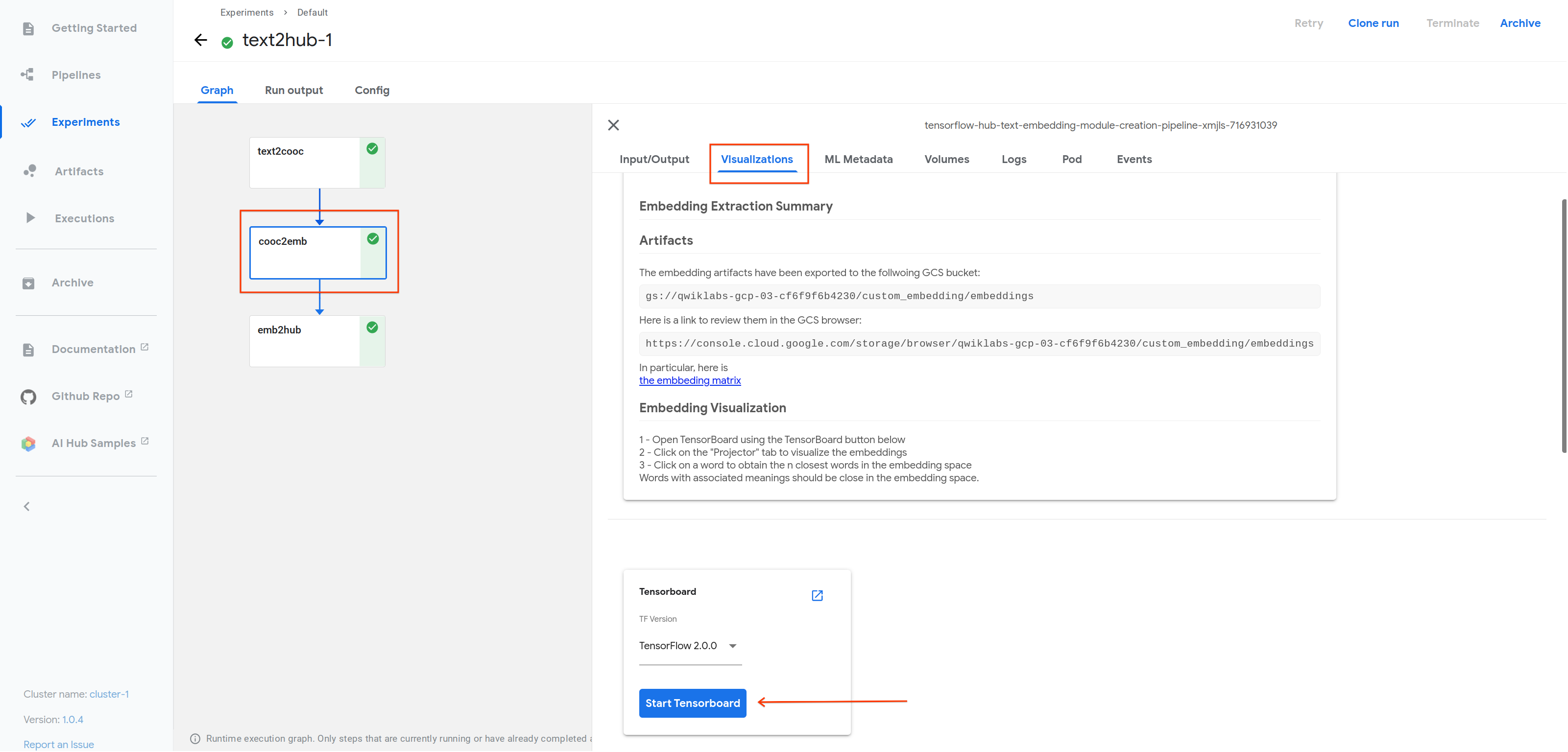Collapse the left navigation sidebar
Screen dimensions: 1568x752
[x=26, y=506]
